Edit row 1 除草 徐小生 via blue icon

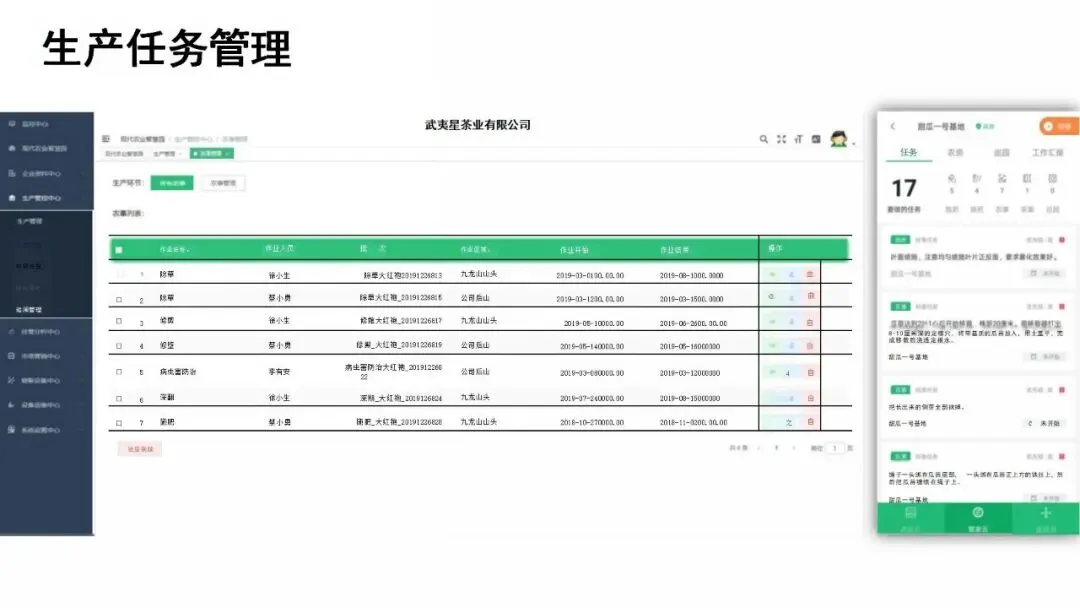tap(791, 274)
